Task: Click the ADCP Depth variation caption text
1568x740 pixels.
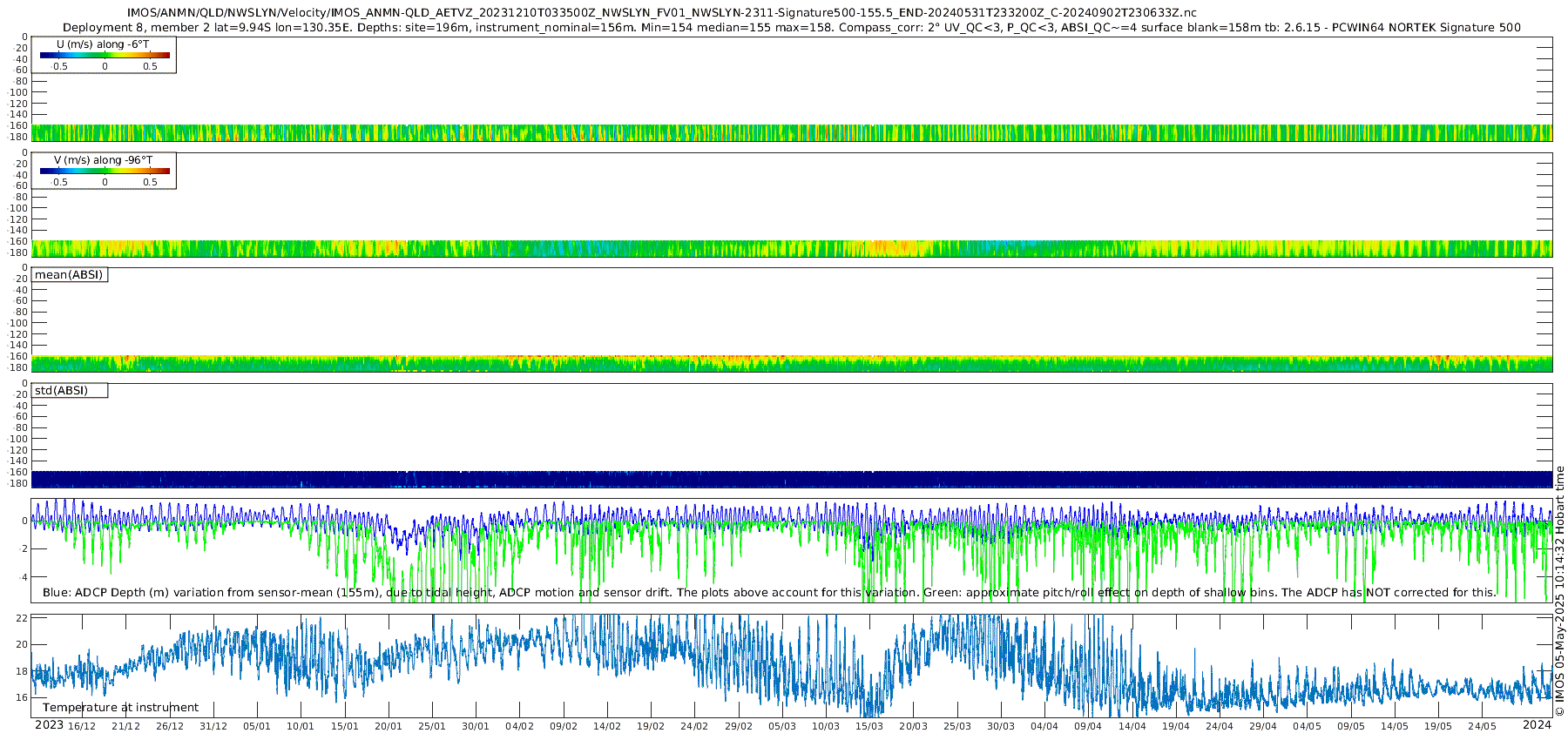Action: [x=768, y=593]
